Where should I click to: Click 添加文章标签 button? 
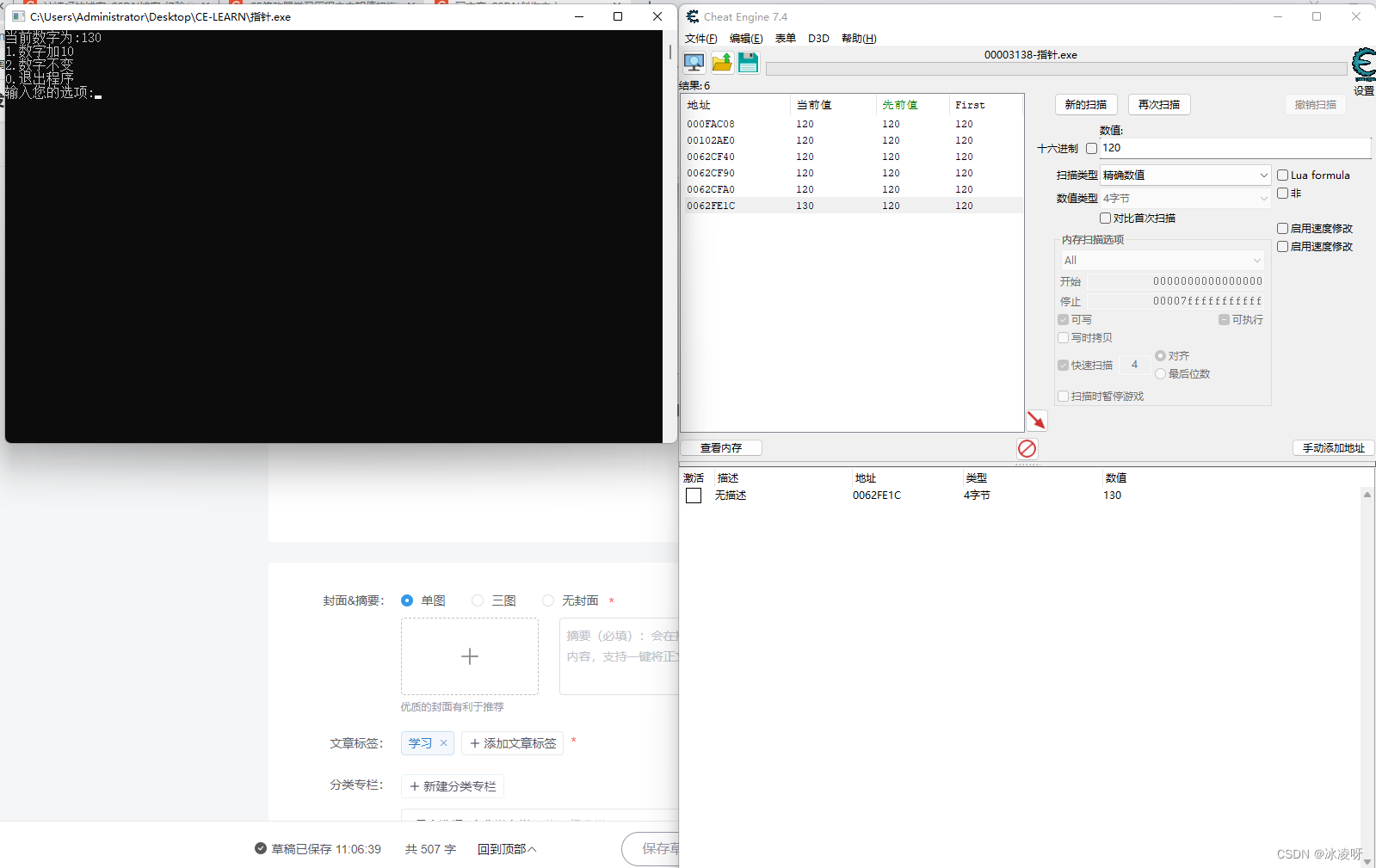point(513,743)
